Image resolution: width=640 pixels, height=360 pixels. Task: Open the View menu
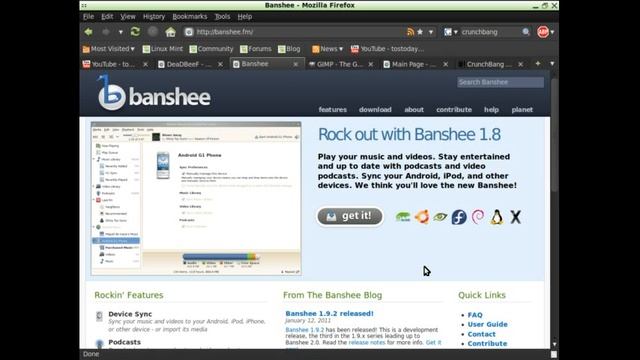[128, 17]
